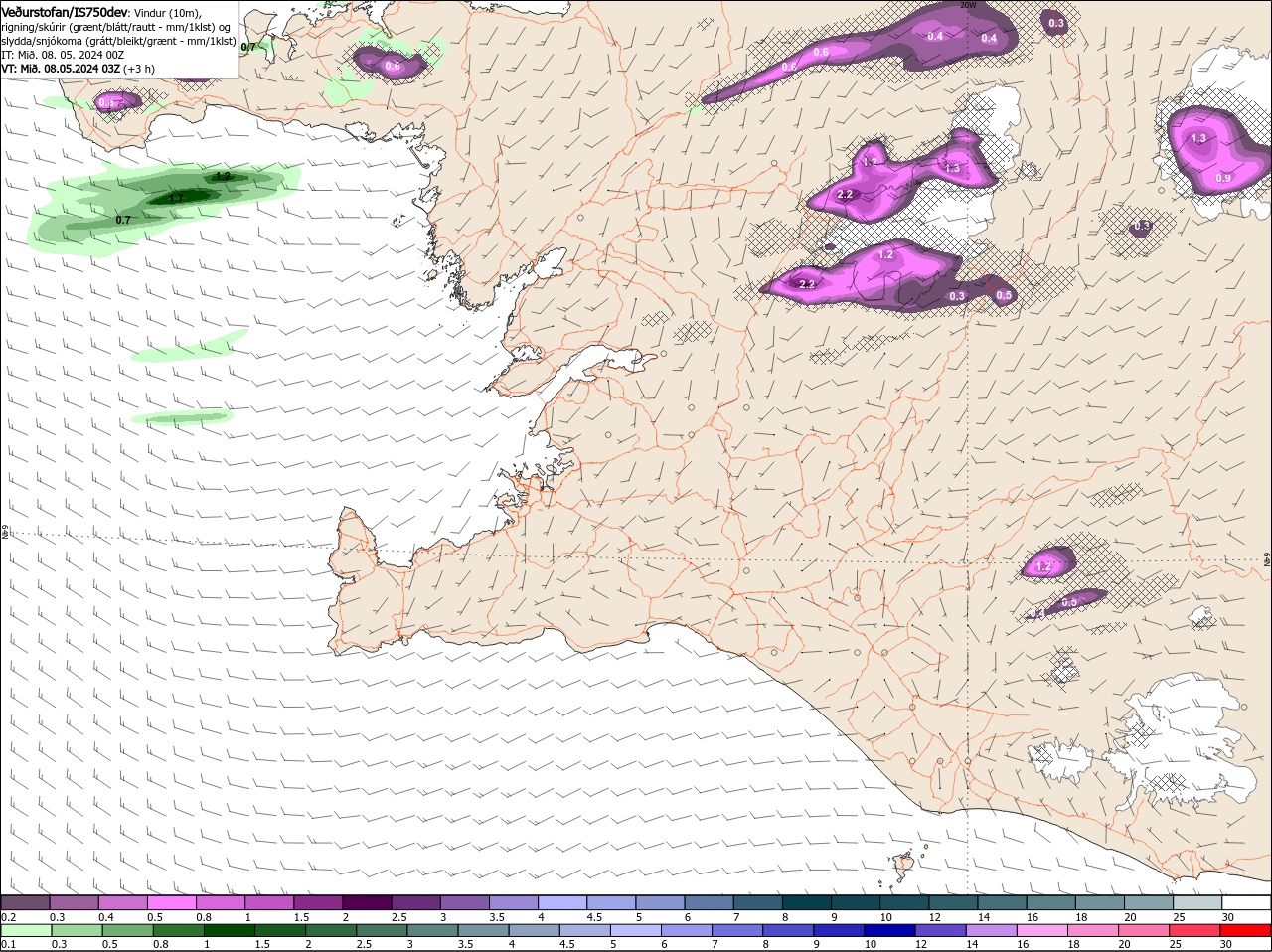
Task: Select the 1.7 value in the green rain patch
Action: (x=175, y=198)
